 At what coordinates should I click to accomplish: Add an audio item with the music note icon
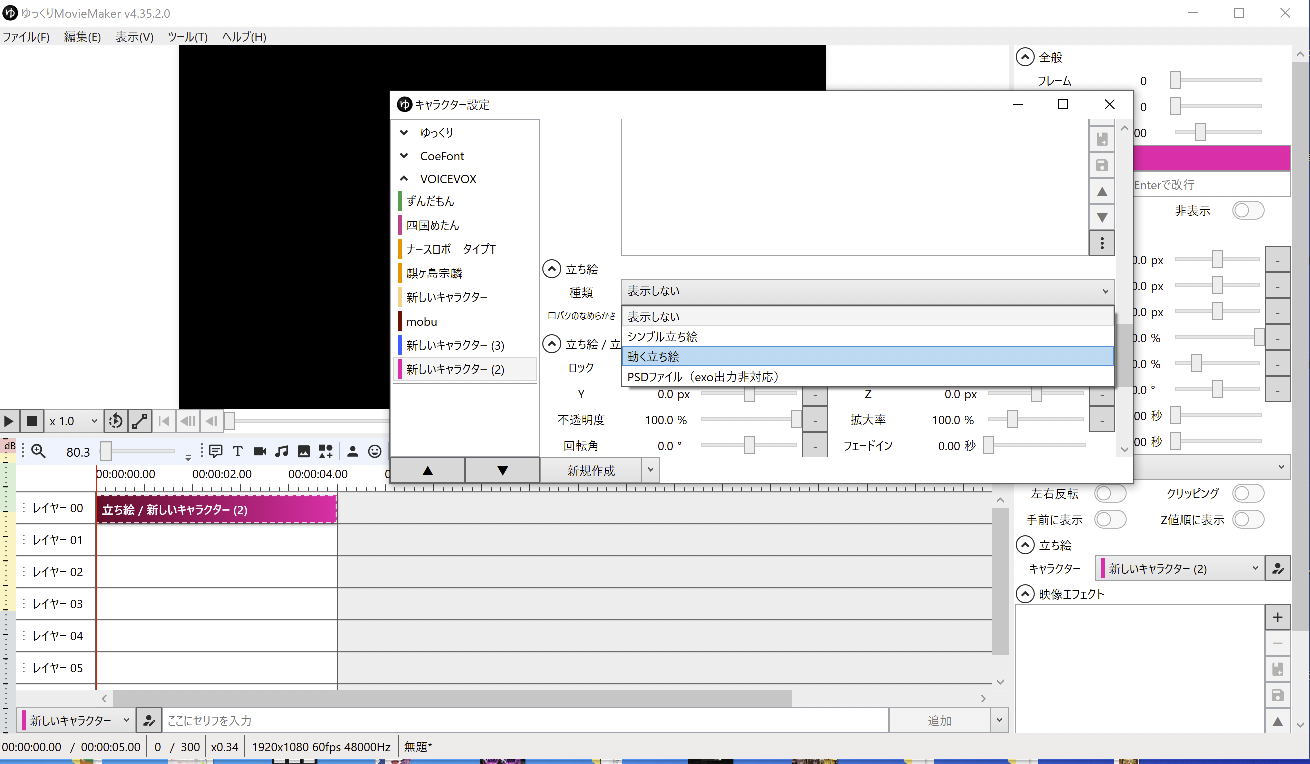(282, 451)
